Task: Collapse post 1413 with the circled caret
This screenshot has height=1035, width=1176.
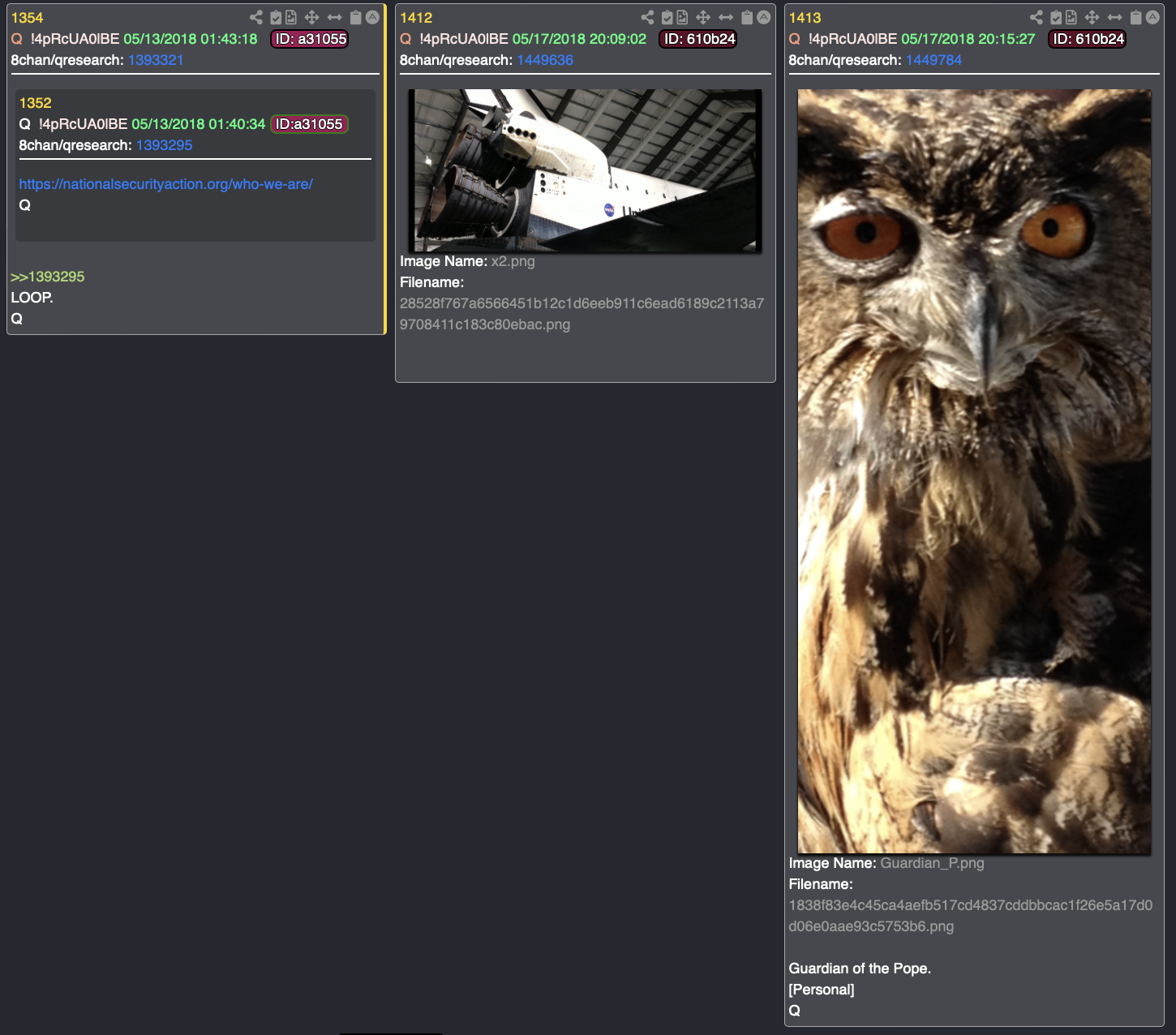Action: (x=1152, y=17)
